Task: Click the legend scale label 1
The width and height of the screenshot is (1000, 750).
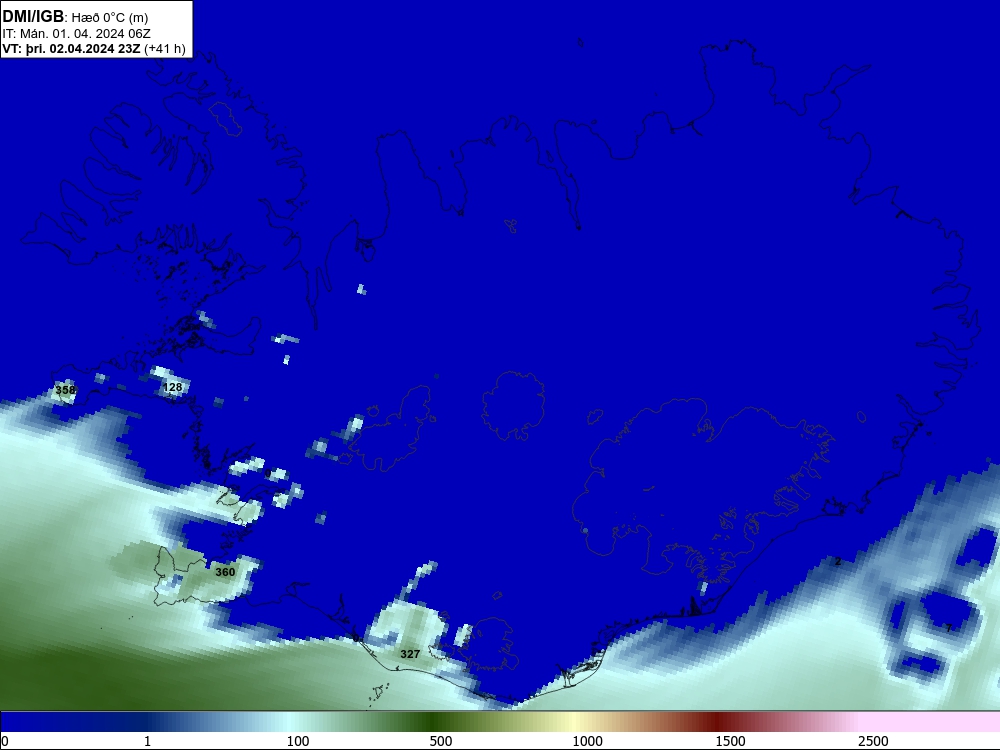Action: point(147,741)
